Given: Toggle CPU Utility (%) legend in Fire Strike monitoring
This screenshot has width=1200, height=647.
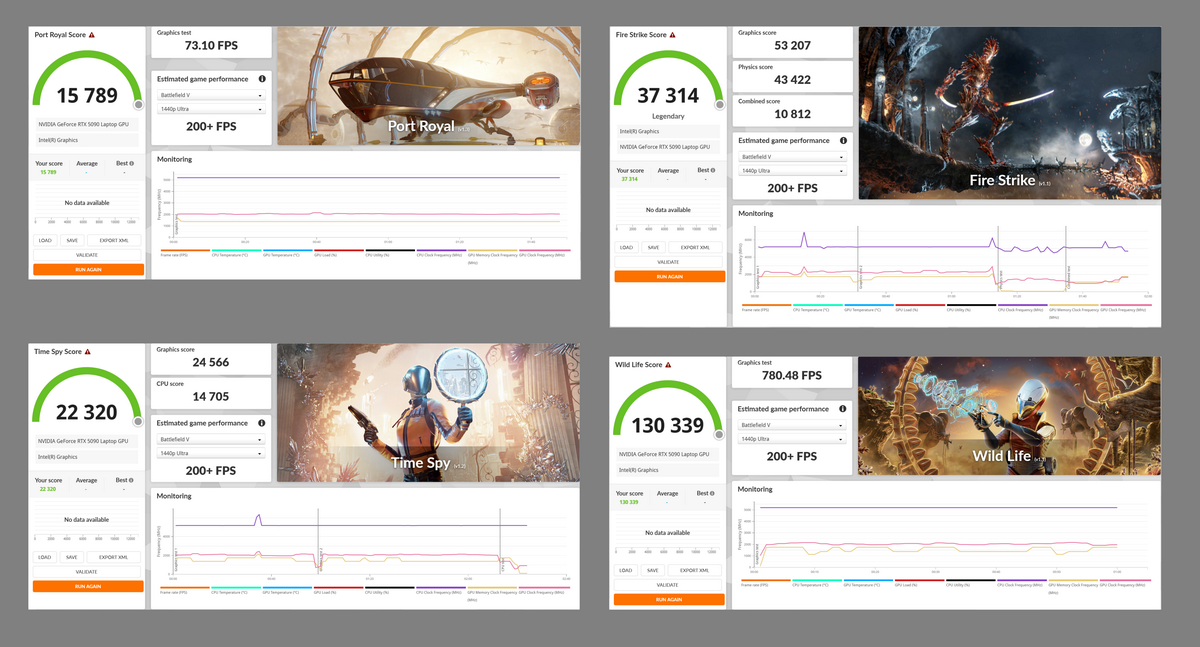Looking at the screenshot, I should (x=971, y=308).
